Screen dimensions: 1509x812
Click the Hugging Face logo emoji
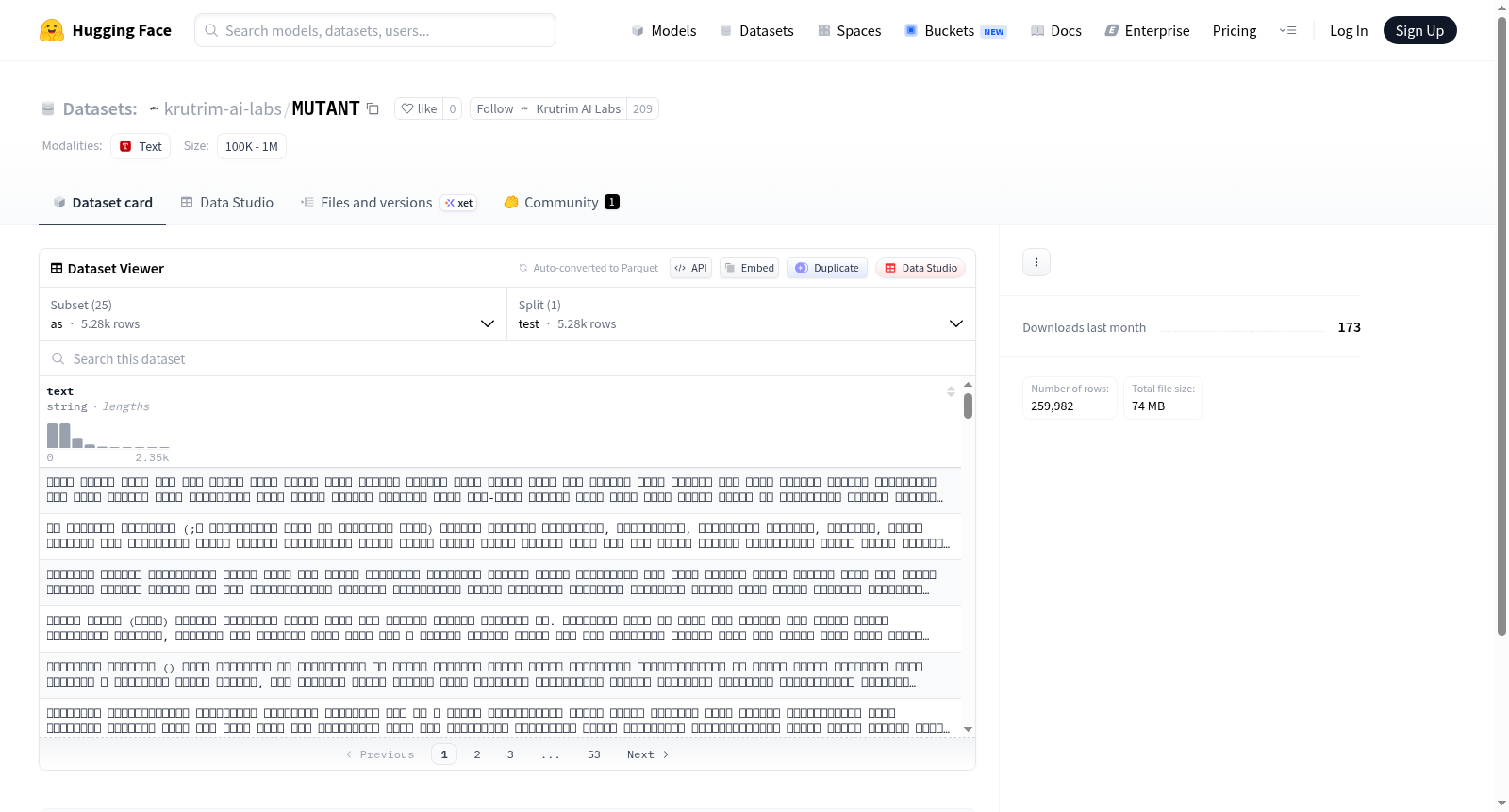(x=52, y=30)
